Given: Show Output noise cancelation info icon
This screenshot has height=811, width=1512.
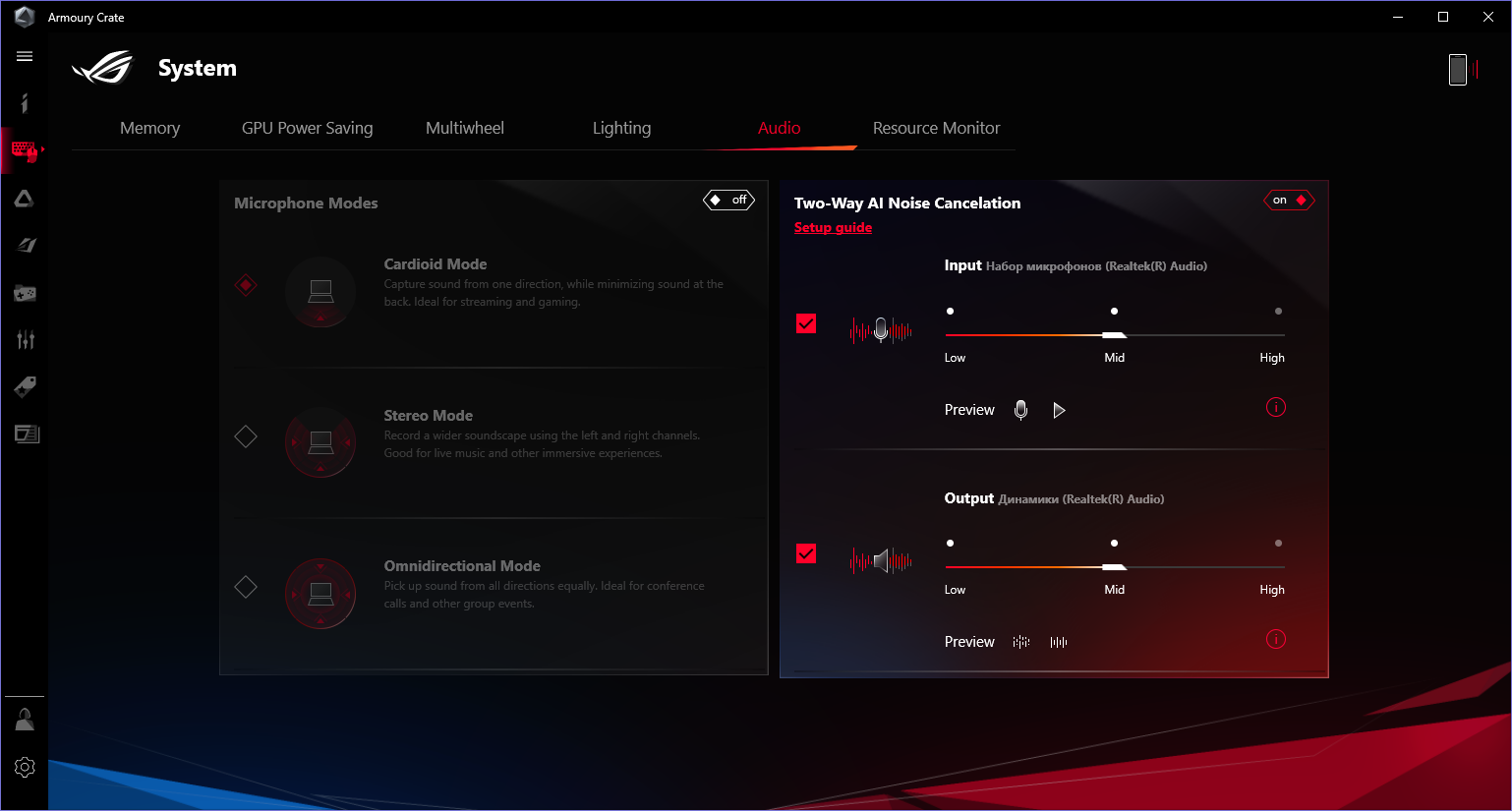Looking at the screenshot, I should pyautogui.click(x=1276, y=639).
